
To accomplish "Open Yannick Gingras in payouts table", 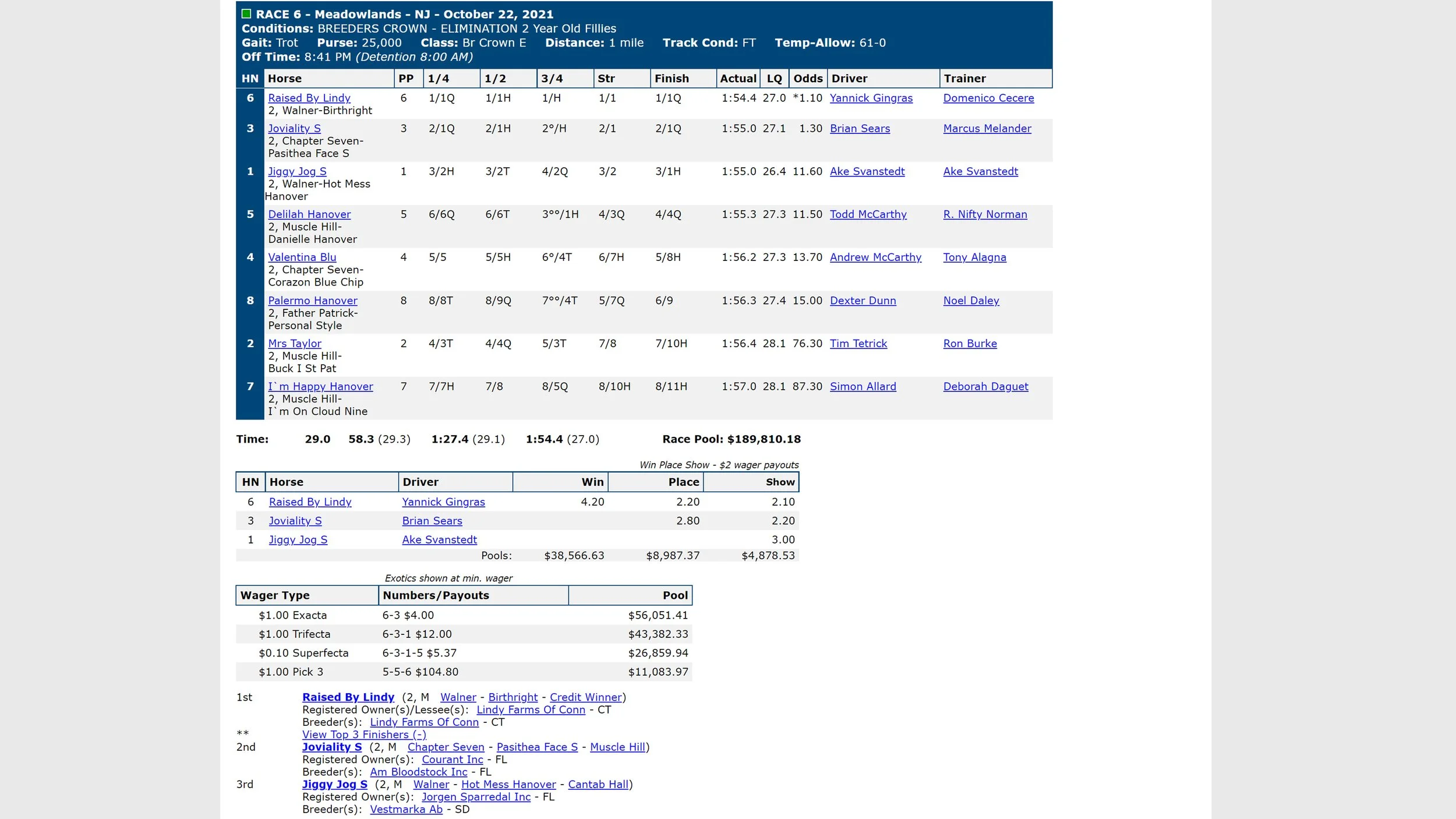I will coord(443,502).
